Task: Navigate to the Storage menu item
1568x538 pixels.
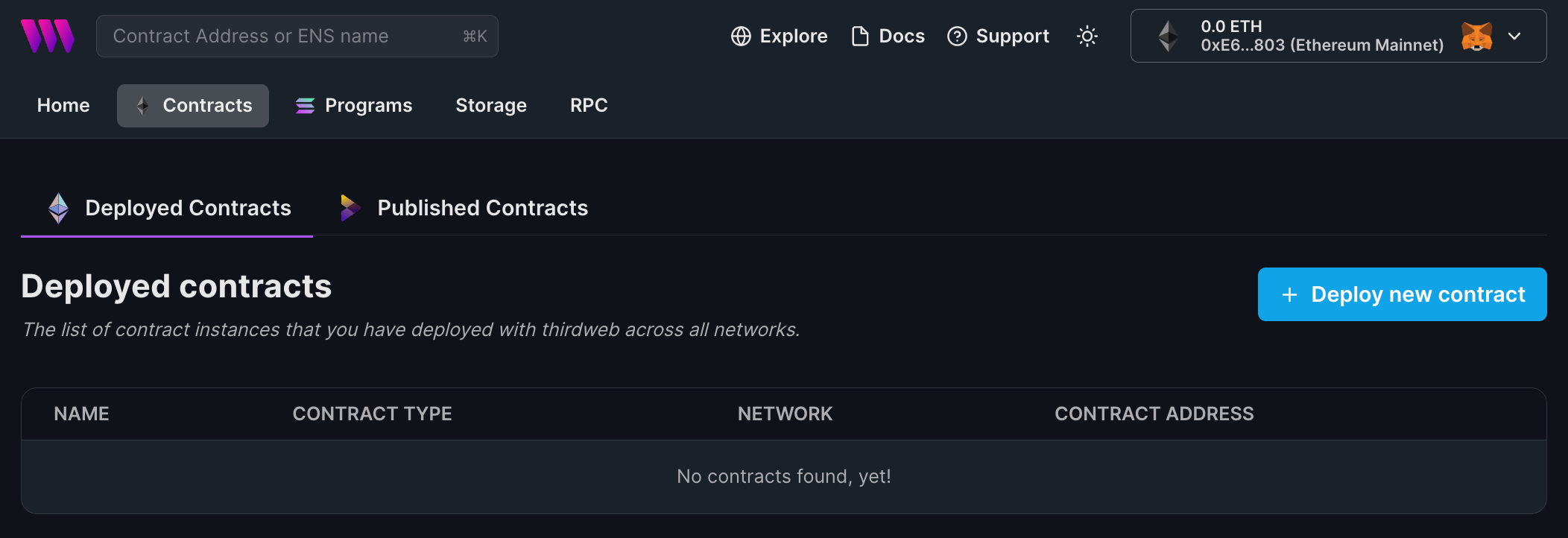Action: 490,105
